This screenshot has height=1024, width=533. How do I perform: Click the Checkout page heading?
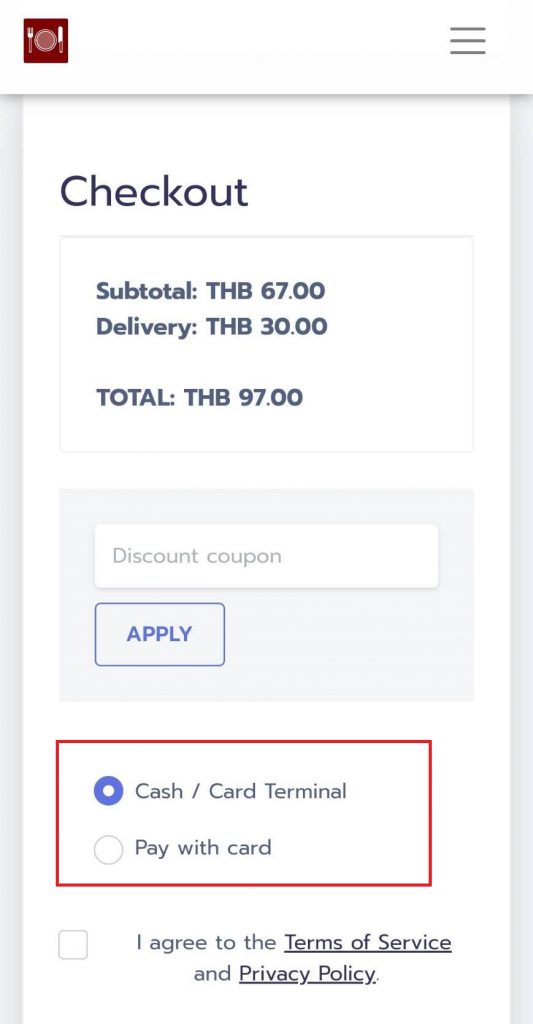click(154, 191)
